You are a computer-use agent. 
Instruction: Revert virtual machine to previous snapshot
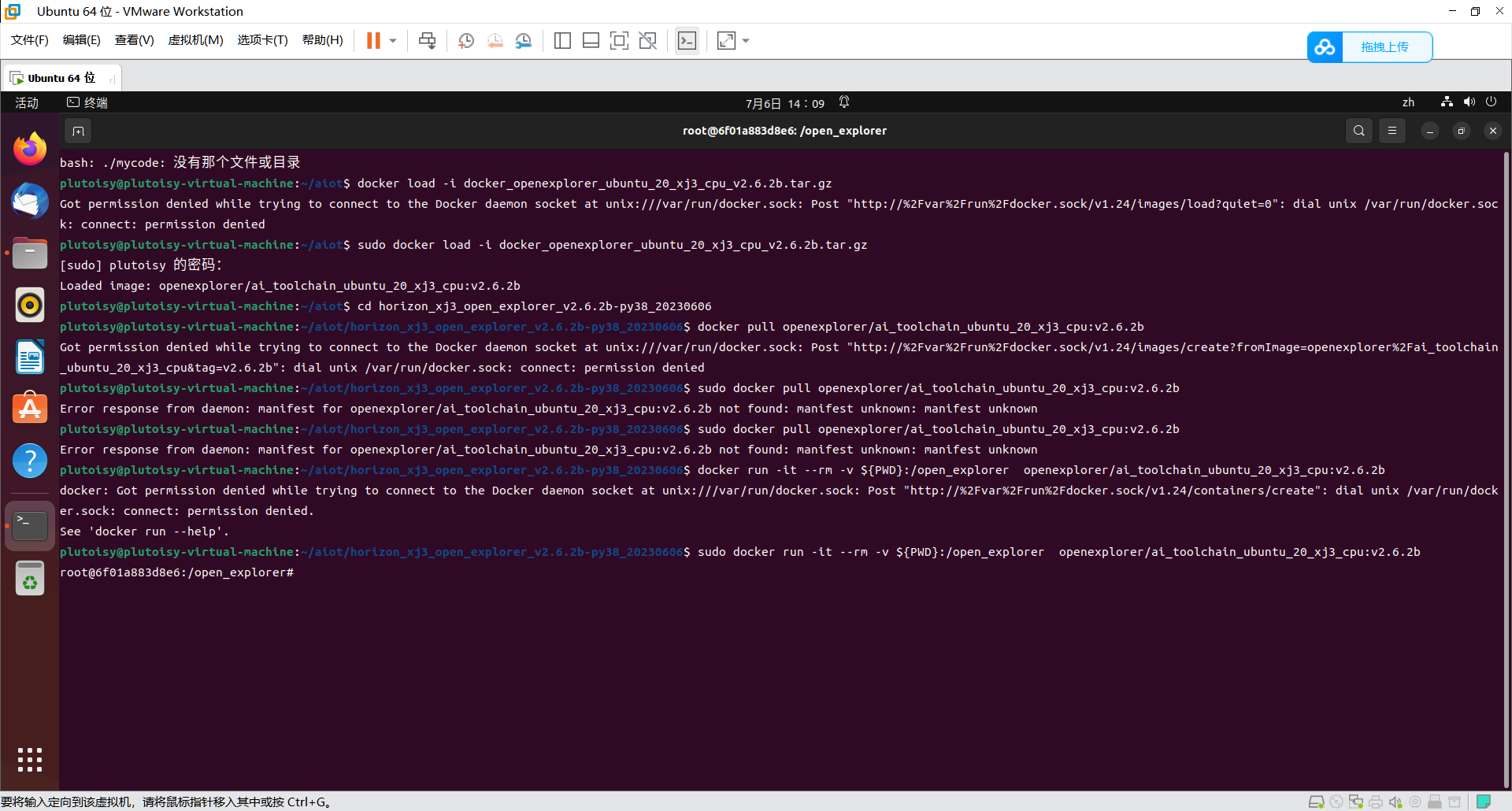click(495, 41)
